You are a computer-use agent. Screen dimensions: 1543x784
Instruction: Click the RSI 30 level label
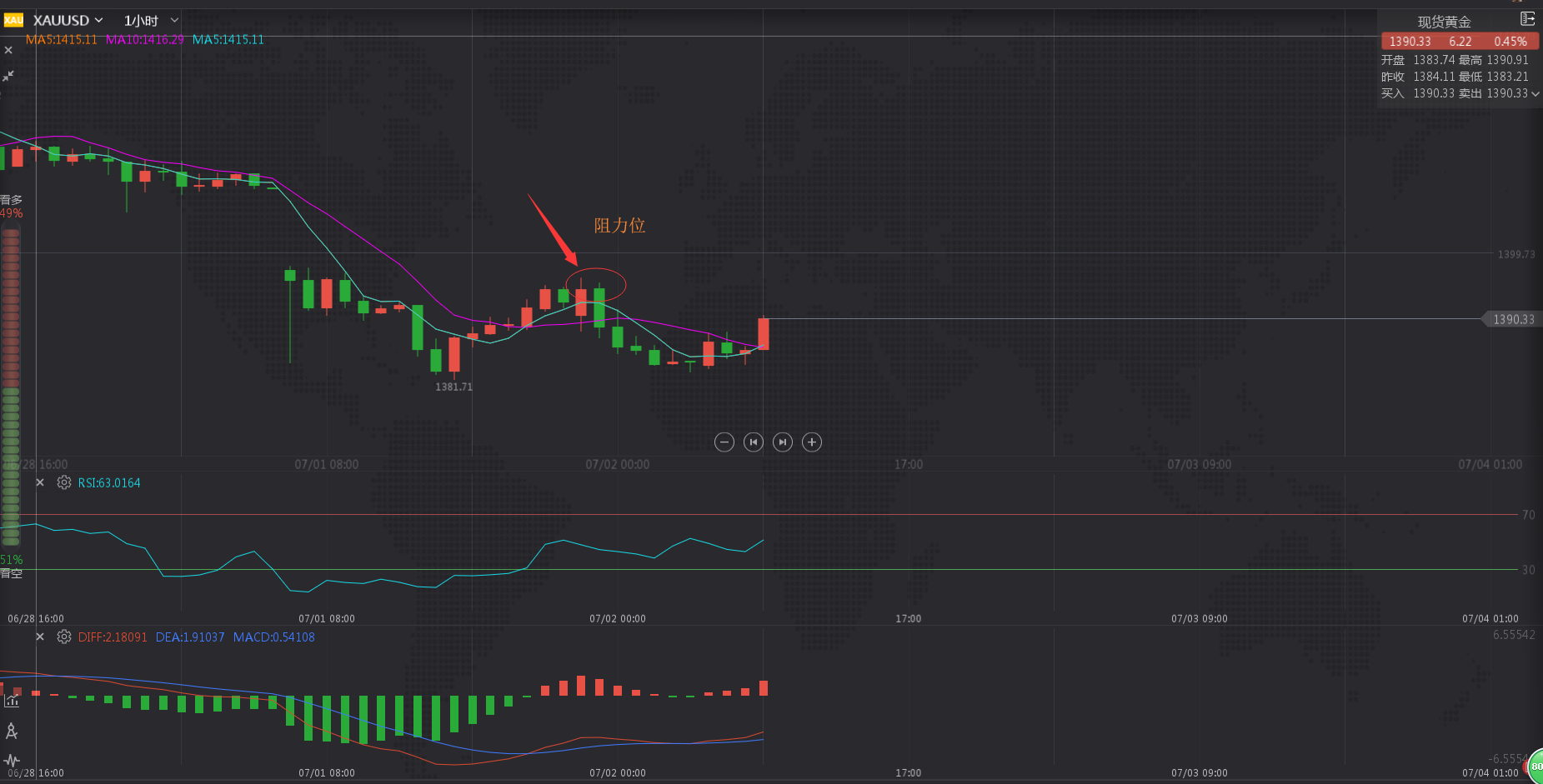pos(1528,570)
